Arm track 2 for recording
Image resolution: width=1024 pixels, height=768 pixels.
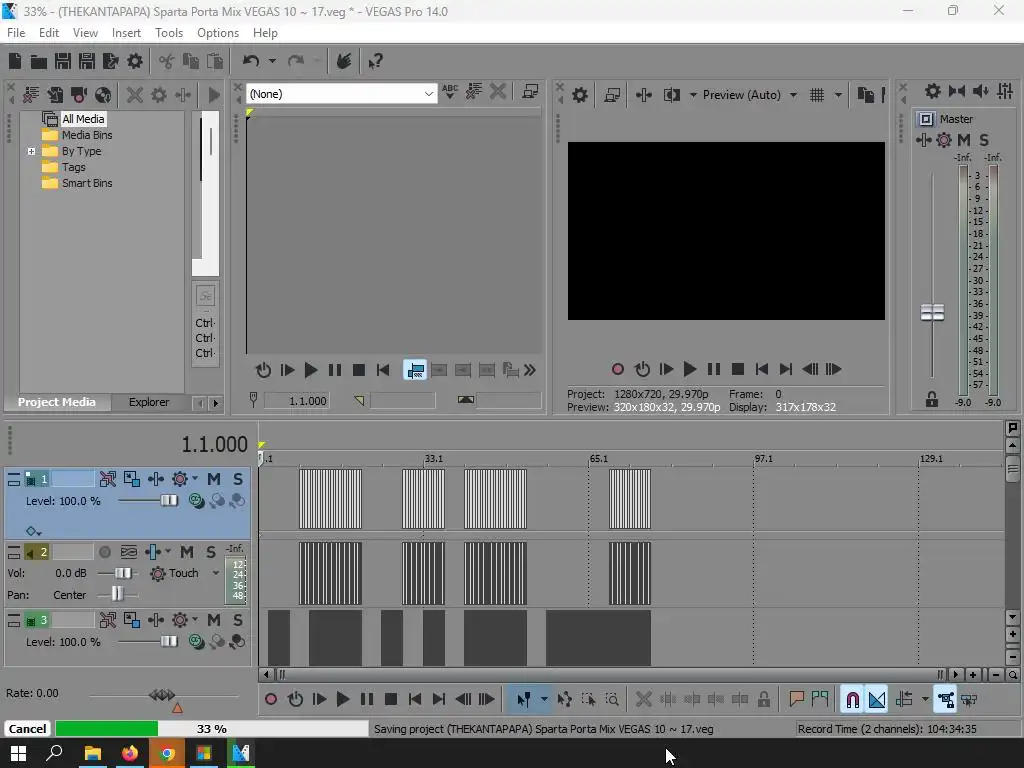click(x=104, y=552)
